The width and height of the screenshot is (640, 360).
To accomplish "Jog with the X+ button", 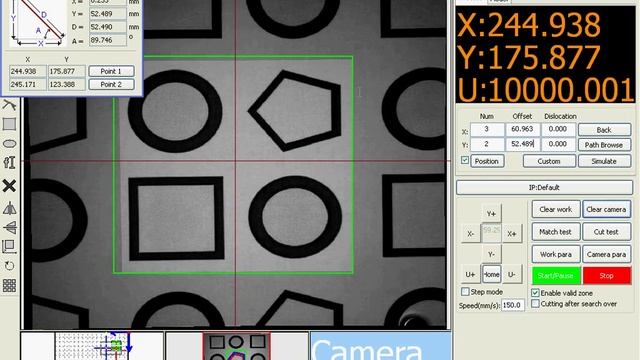I will [512, 234].
